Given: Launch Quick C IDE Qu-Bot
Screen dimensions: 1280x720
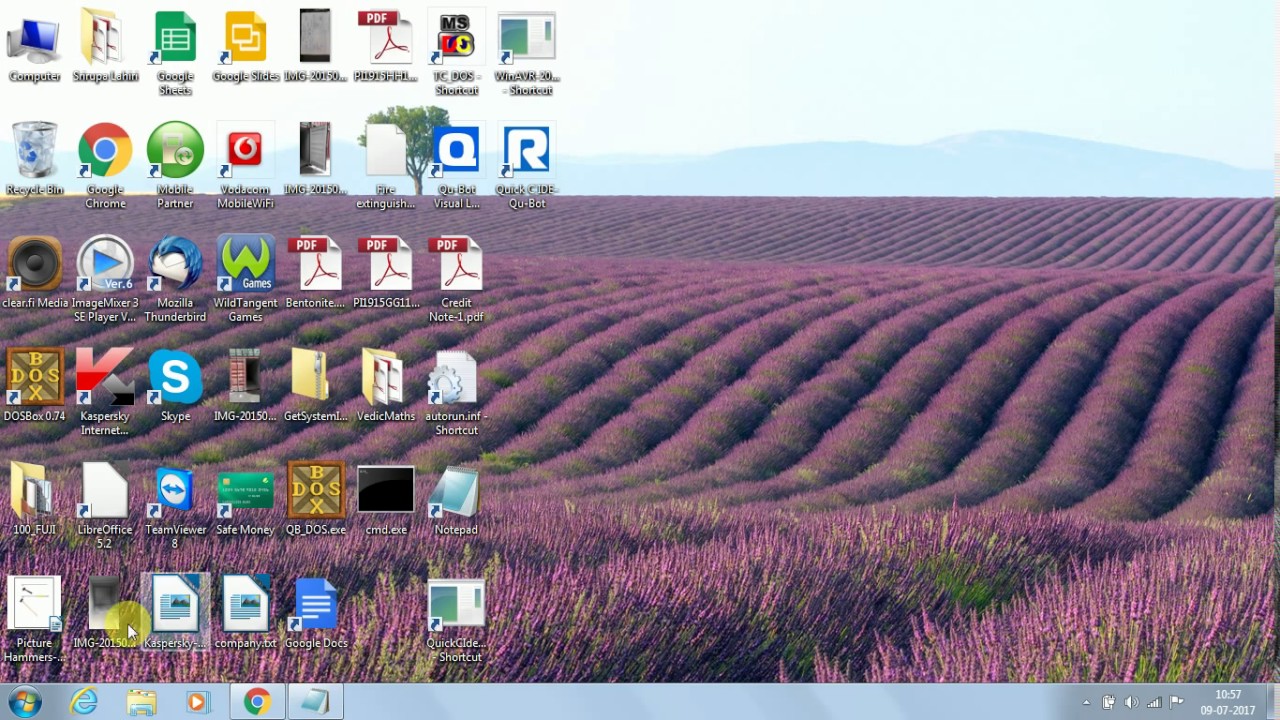Looking at the screenshot, I should click(527, 166).
